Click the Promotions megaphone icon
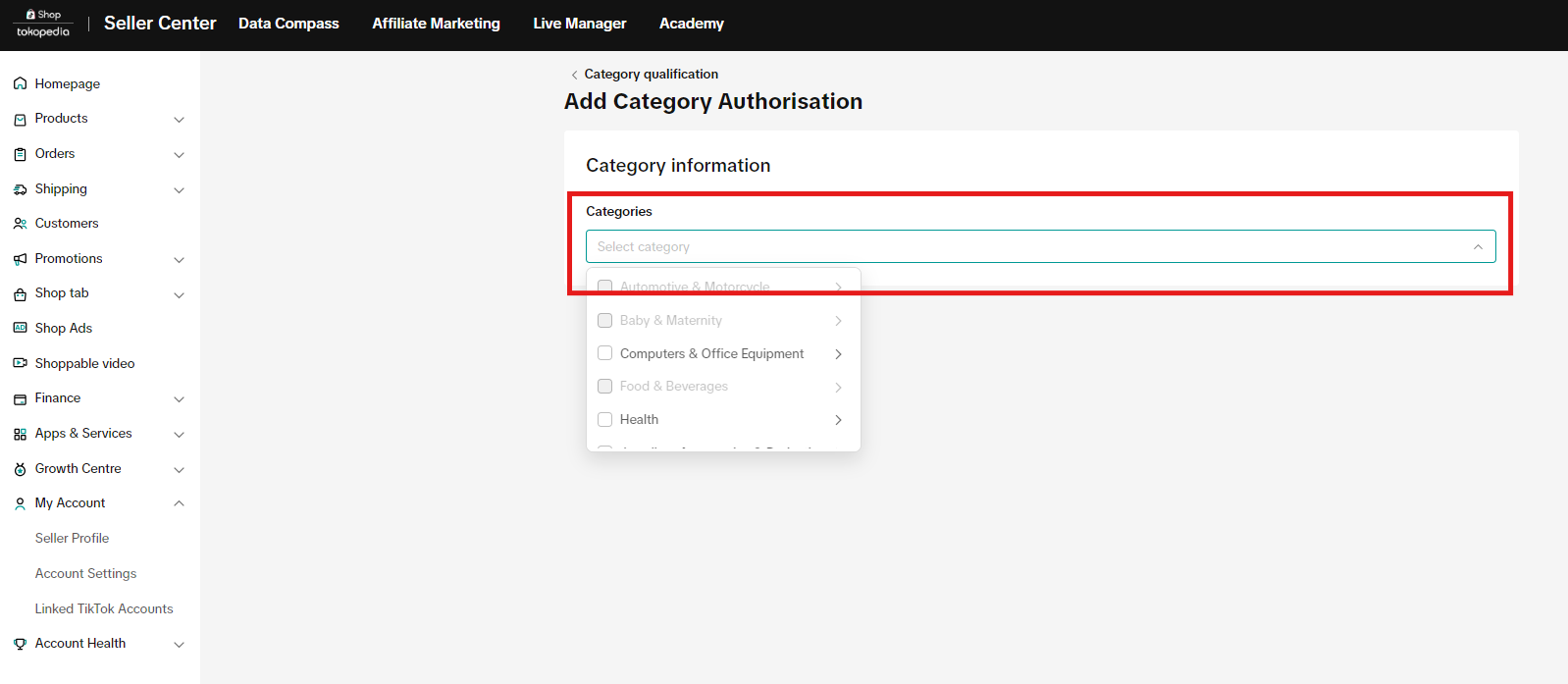The width and height of the screenshot is (1568, 684). [x=20, y=259]
